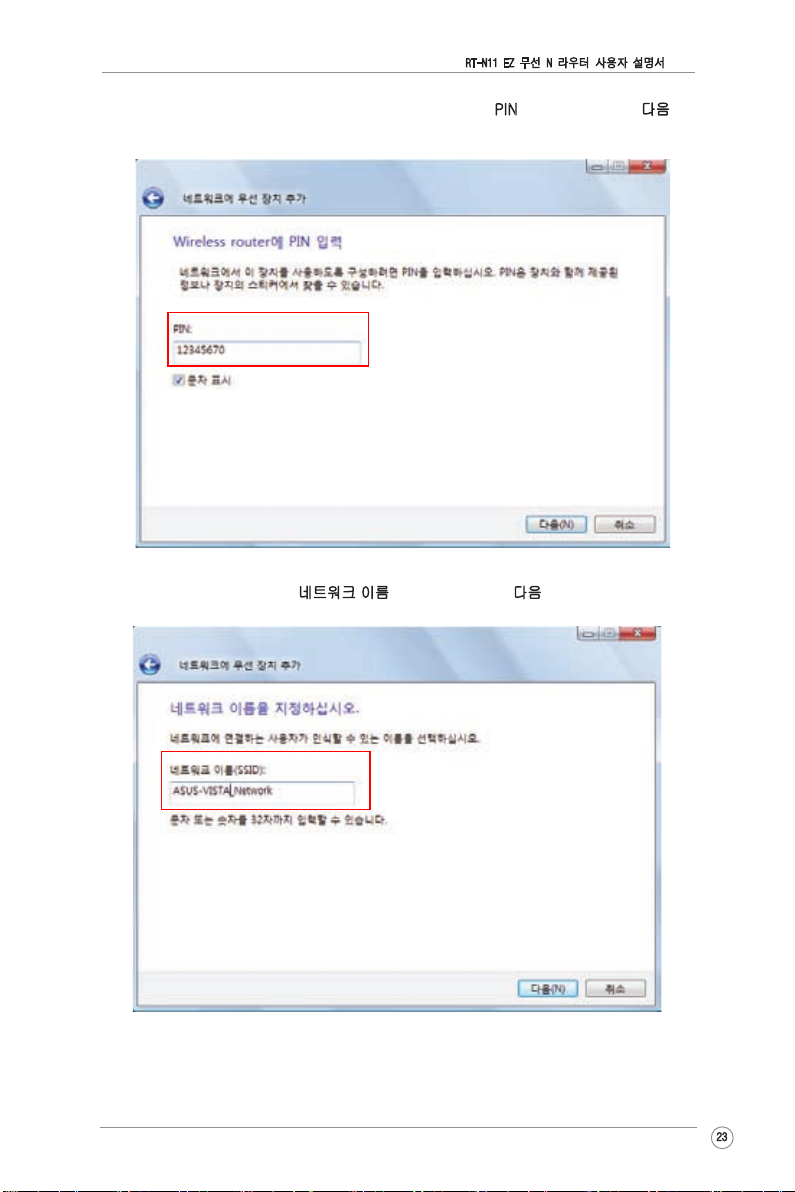Click the RT-N11 EZ manual header text

coord(565,62)
